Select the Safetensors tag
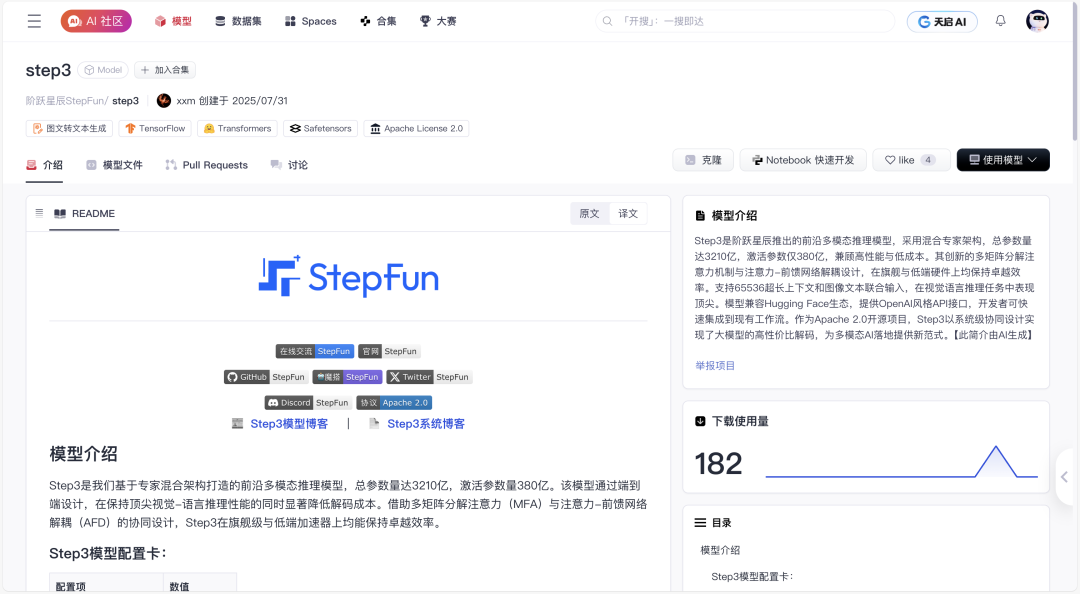This screenshot has height=594, width=1080. [320, 128]
